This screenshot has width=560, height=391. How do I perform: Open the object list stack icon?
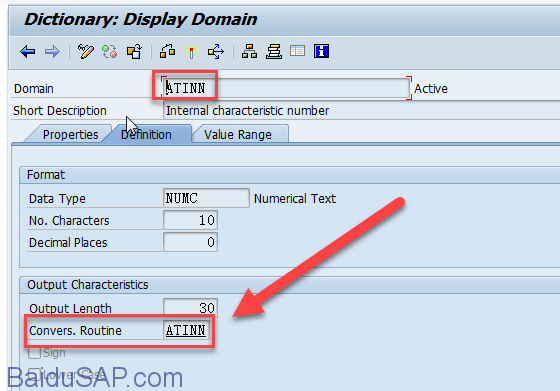click(x=274, y=52)
